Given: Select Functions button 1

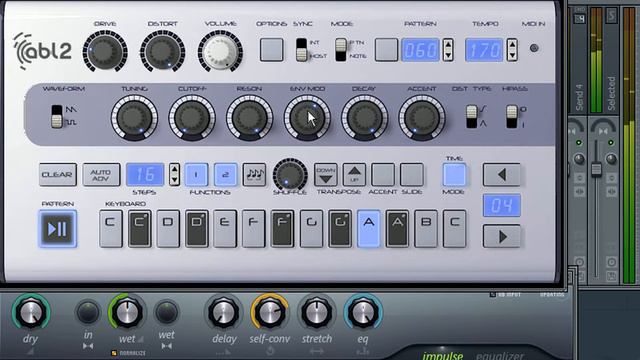Looking at the screenshot, I should coord(196,175).
